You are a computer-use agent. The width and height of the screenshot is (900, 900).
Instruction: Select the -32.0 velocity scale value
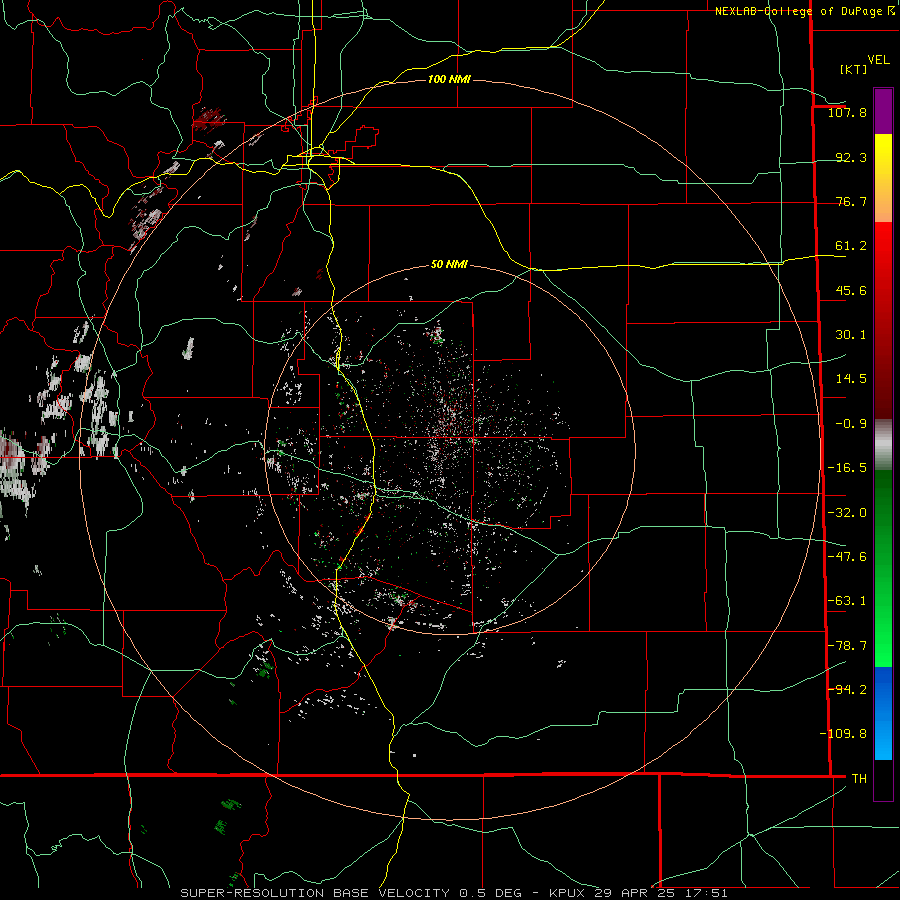pyautogui.click(x=847, y=513)
